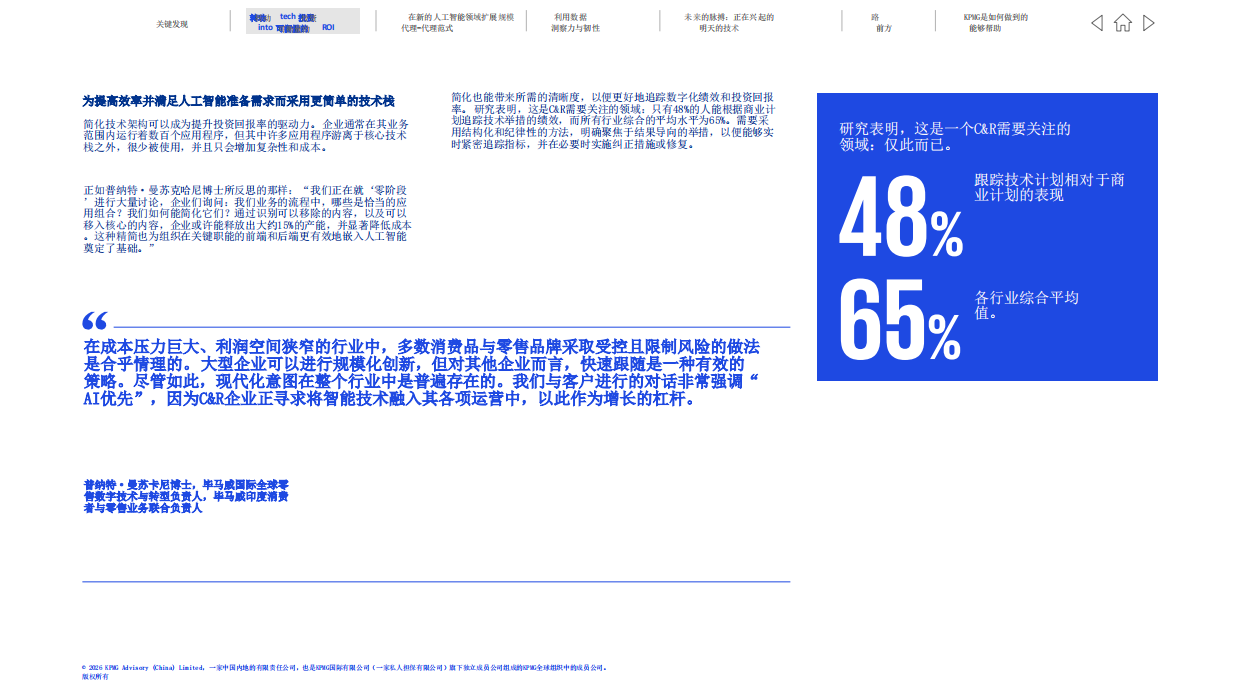This screenshot has height=697, width=1240.
Task: Click the 48% statistic figure
Action: [x=901, y=217]
